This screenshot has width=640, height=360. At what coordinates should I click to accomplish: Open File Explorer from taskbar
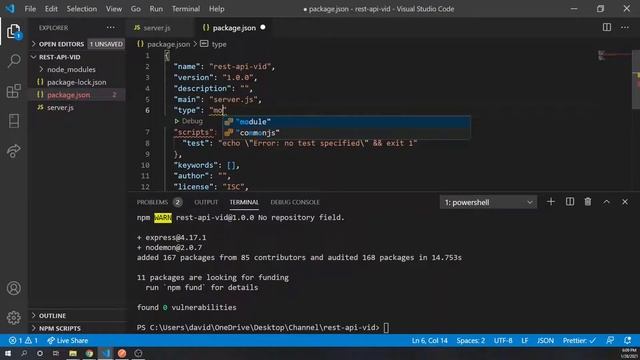click(x=73, y=353)
